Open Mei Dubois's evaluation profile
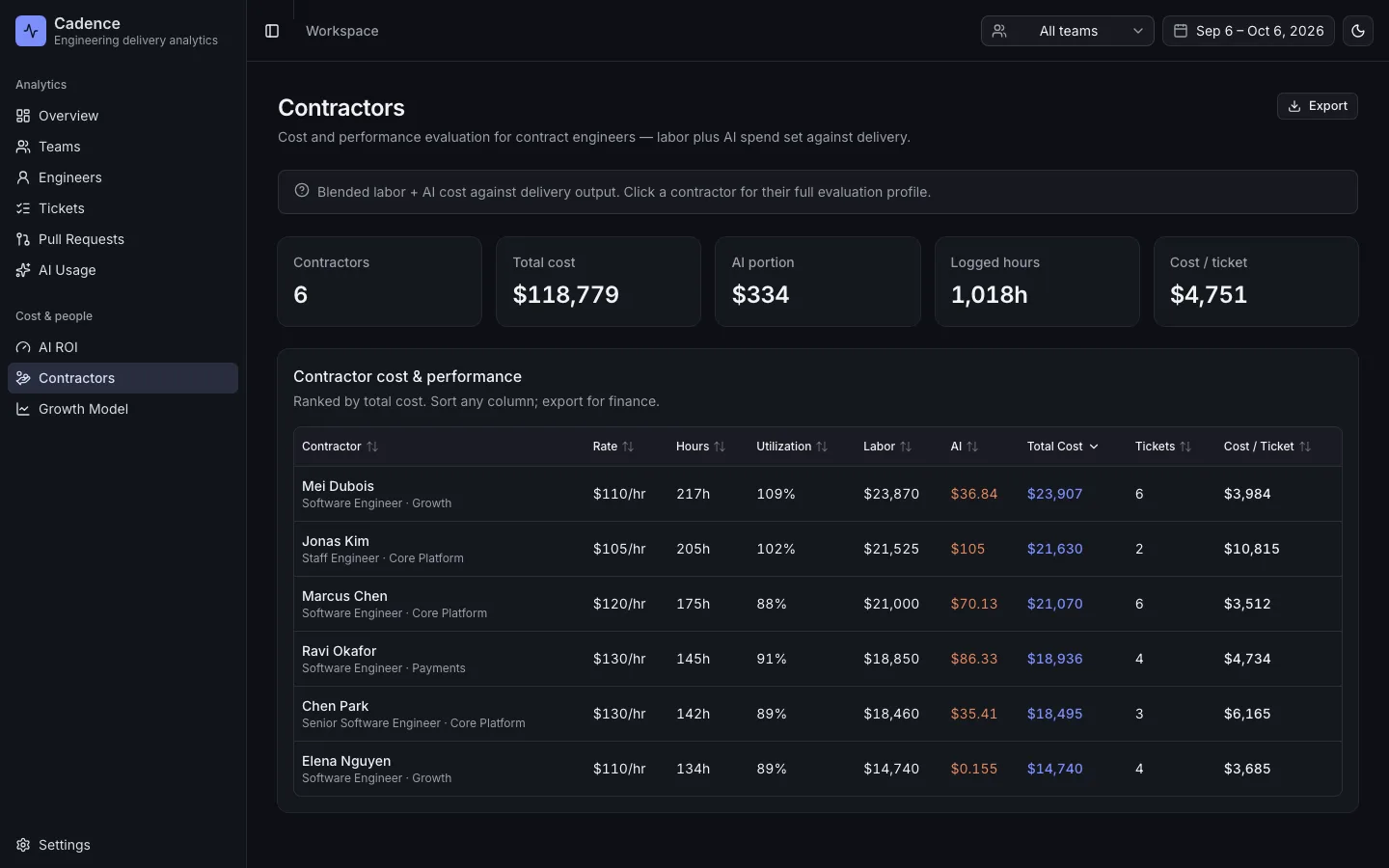 click(818, 494)
